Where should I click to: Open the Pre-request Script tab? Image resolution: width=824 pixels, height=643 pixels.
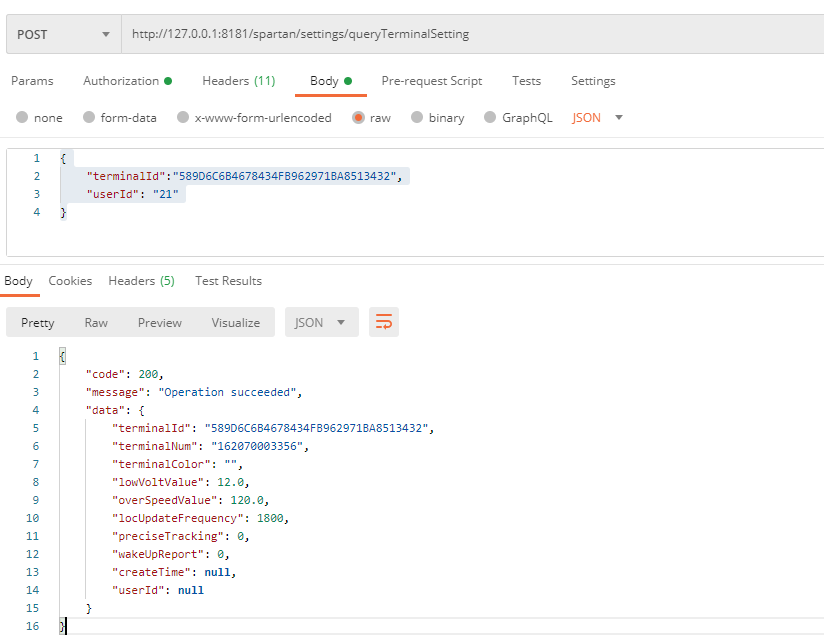431,81
